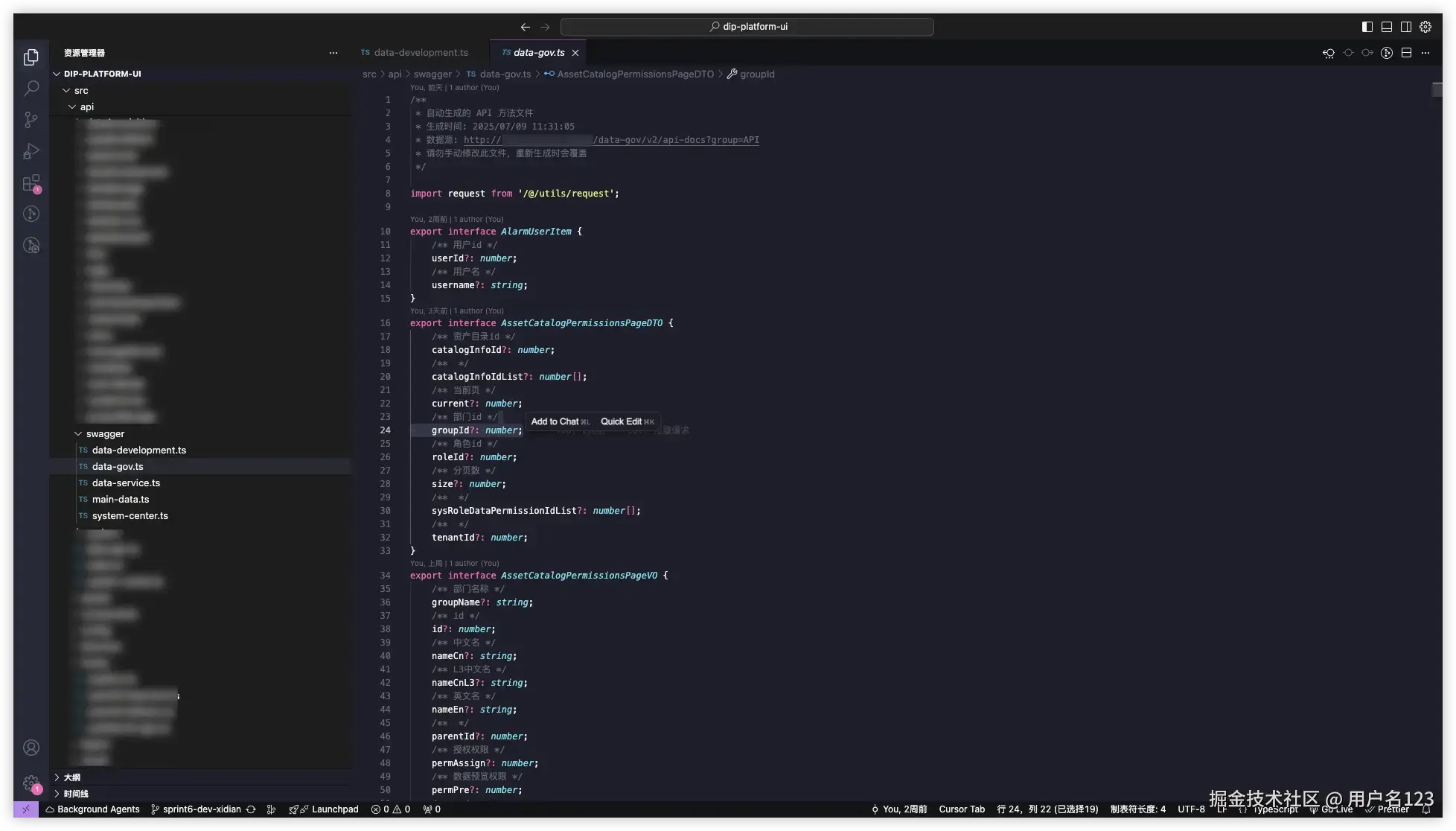This screenshot has height=831, width=1456.
Task: Expand the 时间线 timeline section
Action: [x=75, y=794]
